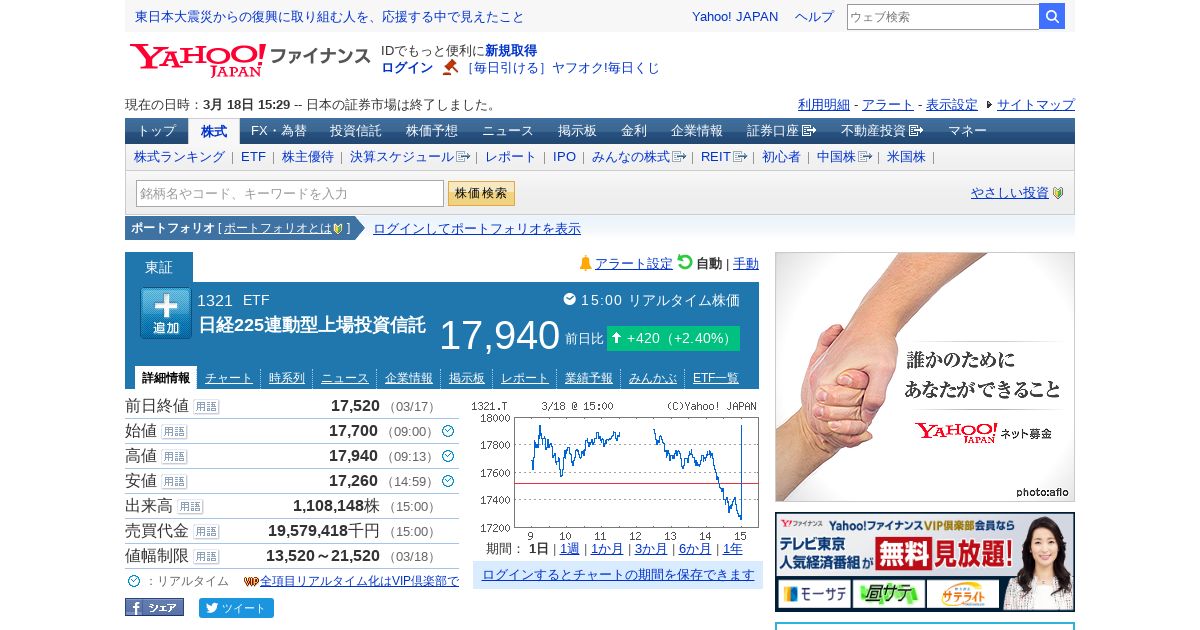The width and height of the screenshot is (1200, 630).
Task: Open the 東日本大震災 recovery headline link
Action: (x=330, y=17)
